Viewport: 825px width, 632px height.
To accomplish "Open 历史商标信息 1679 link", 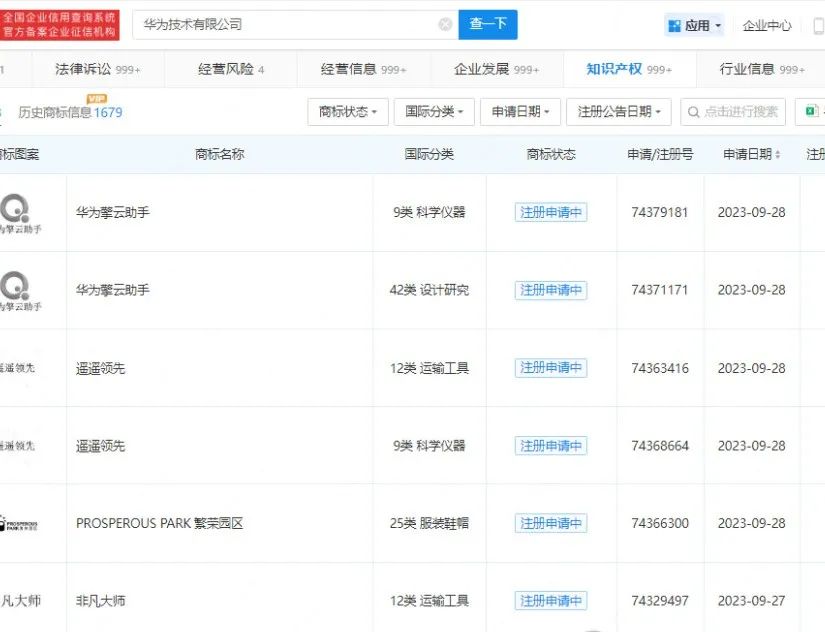I will 70,112.
